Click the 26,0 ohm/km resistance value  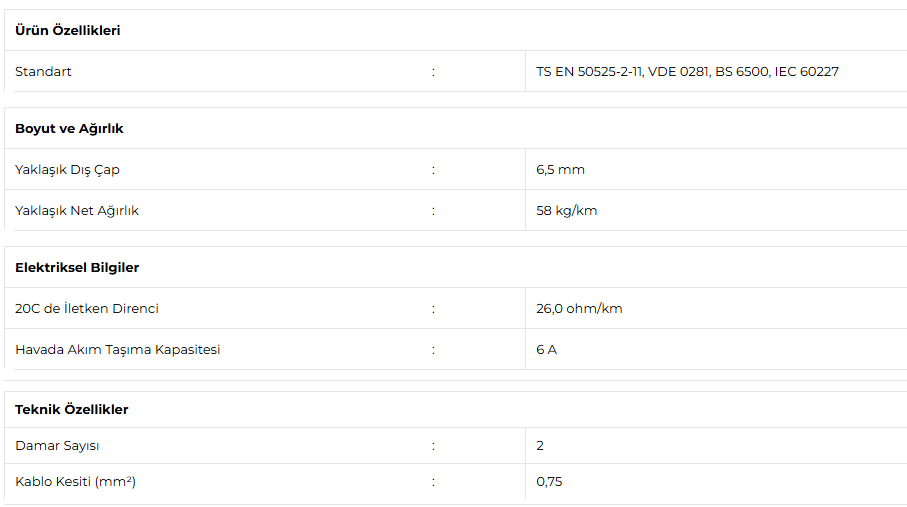[x=579, y=308]
